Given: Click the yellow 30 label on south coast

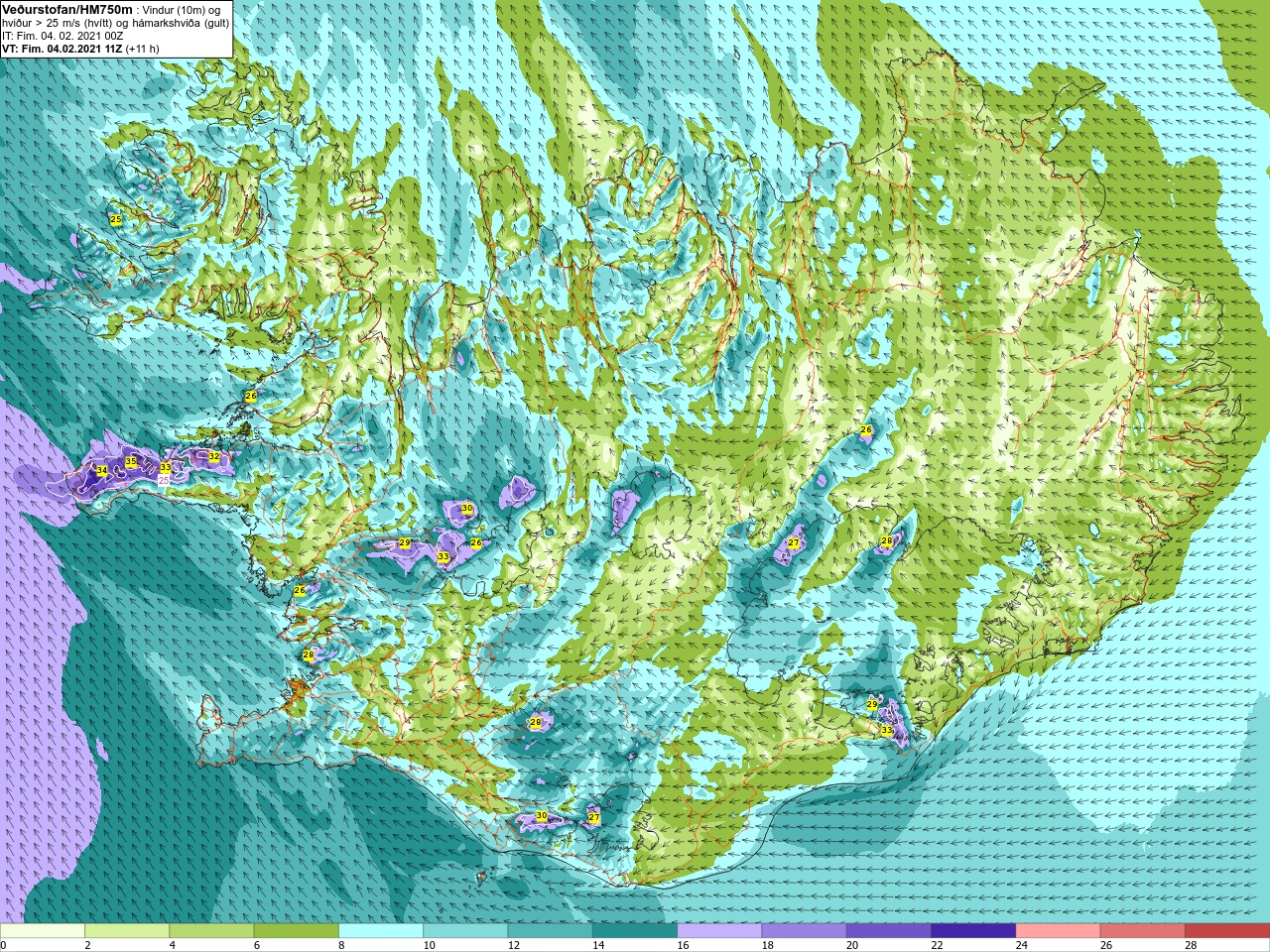Looking at the screenshot, I should (x=541, y=815).
